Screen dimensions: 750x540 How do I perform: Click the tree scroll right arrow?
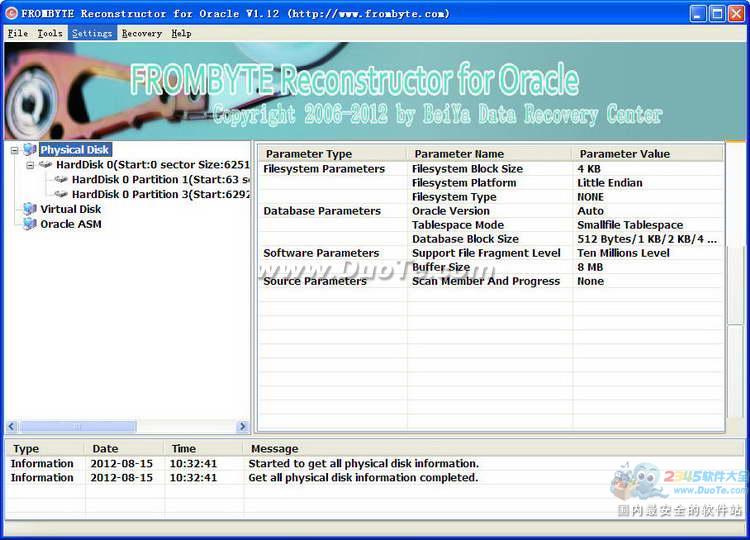[x=243, y=426]
